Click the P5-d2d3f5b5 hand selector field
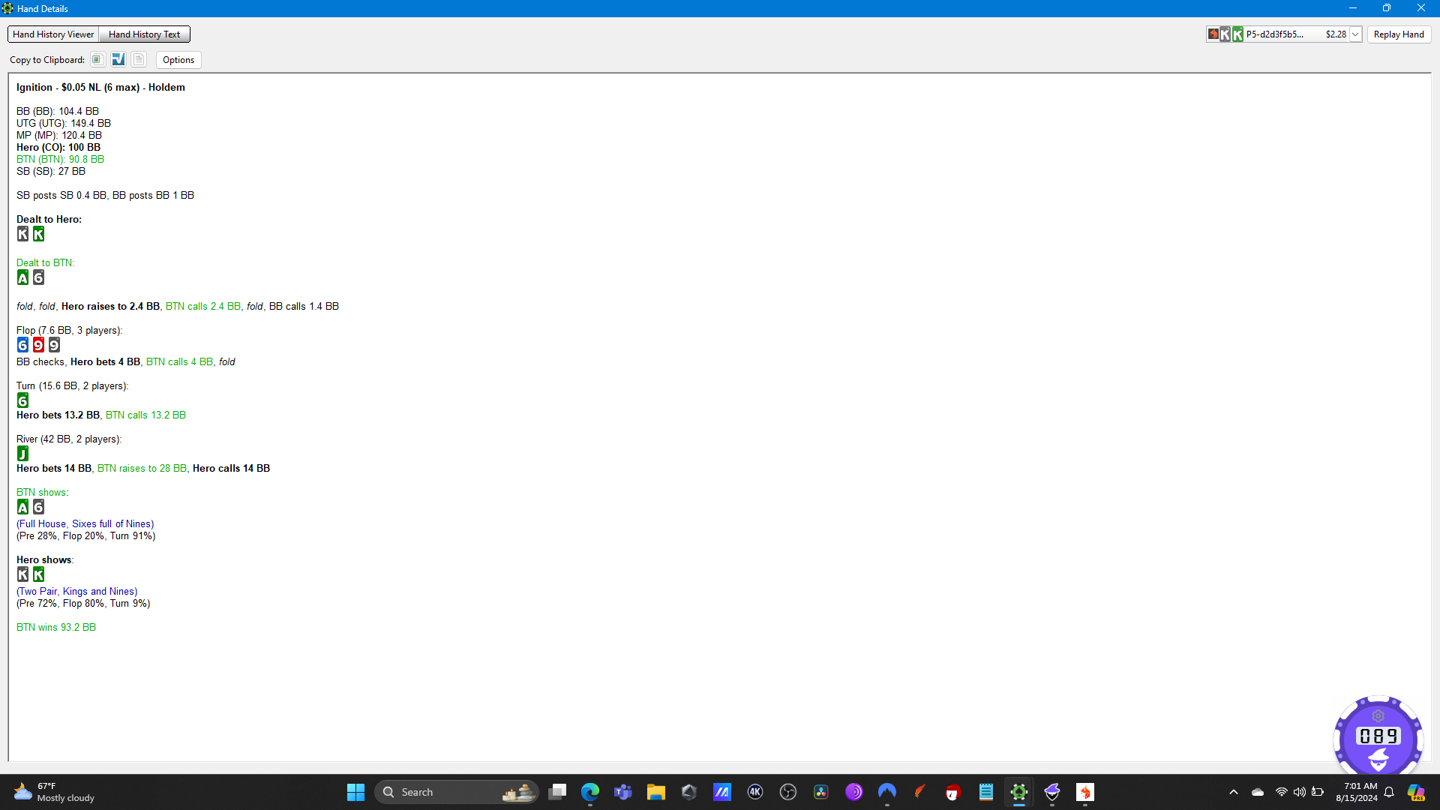This screenshot has width=1440, height=810. pos(1278,34)
